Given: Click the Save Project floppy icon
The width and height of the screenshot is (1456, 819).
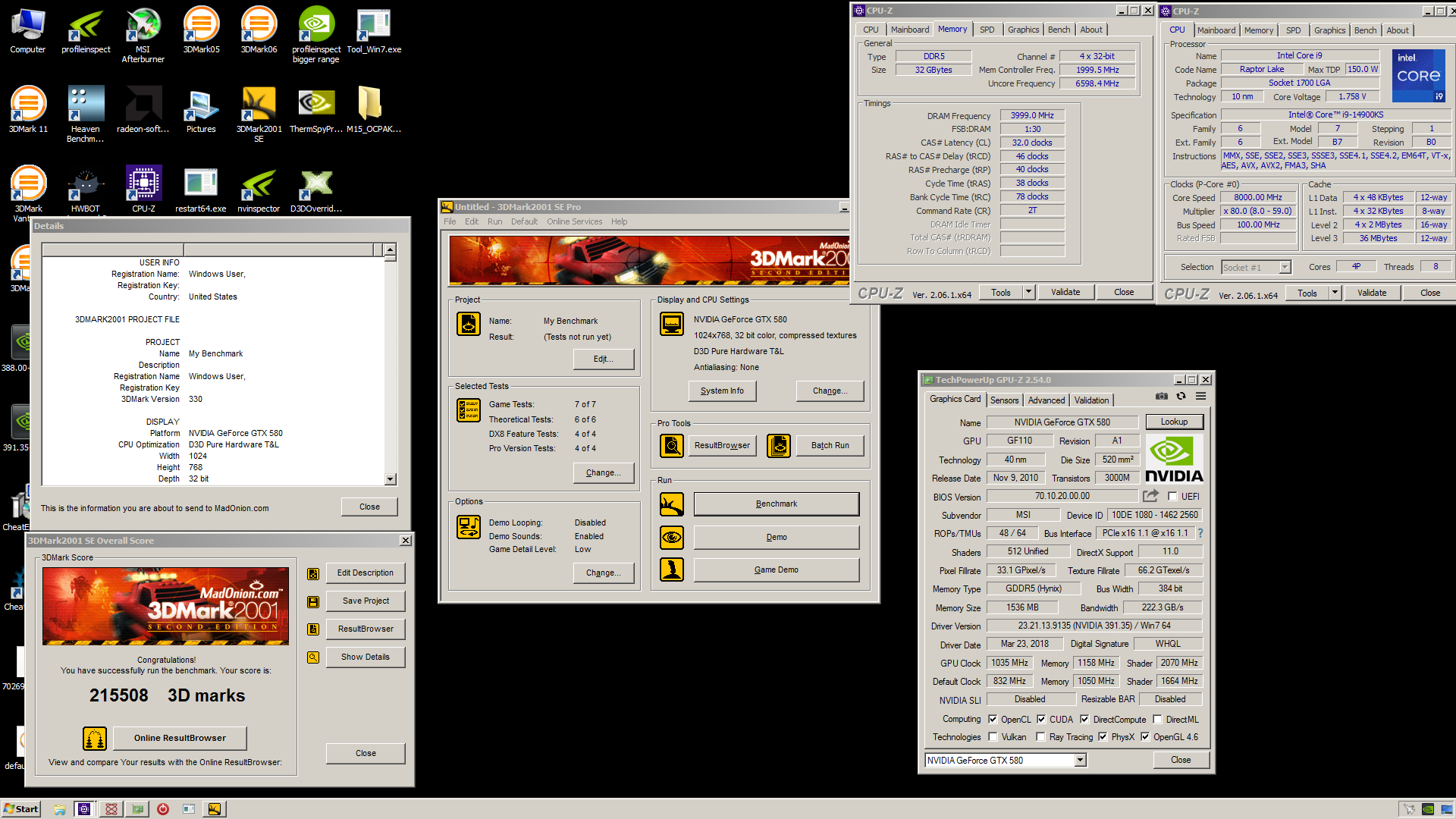Looking at the screenshot, I should tap(313, 602).
